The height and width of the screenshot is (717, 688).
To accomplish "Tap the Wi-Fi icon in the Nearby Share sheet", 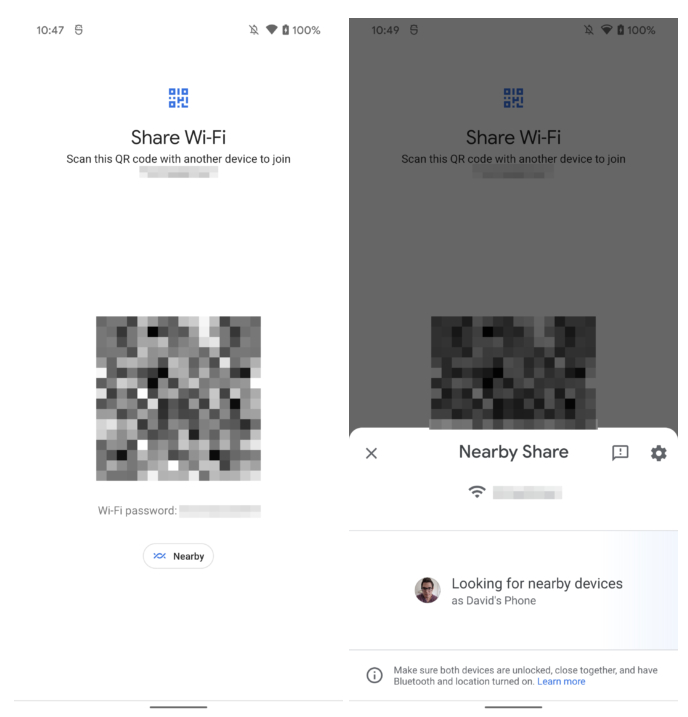I will click(477, 492).
